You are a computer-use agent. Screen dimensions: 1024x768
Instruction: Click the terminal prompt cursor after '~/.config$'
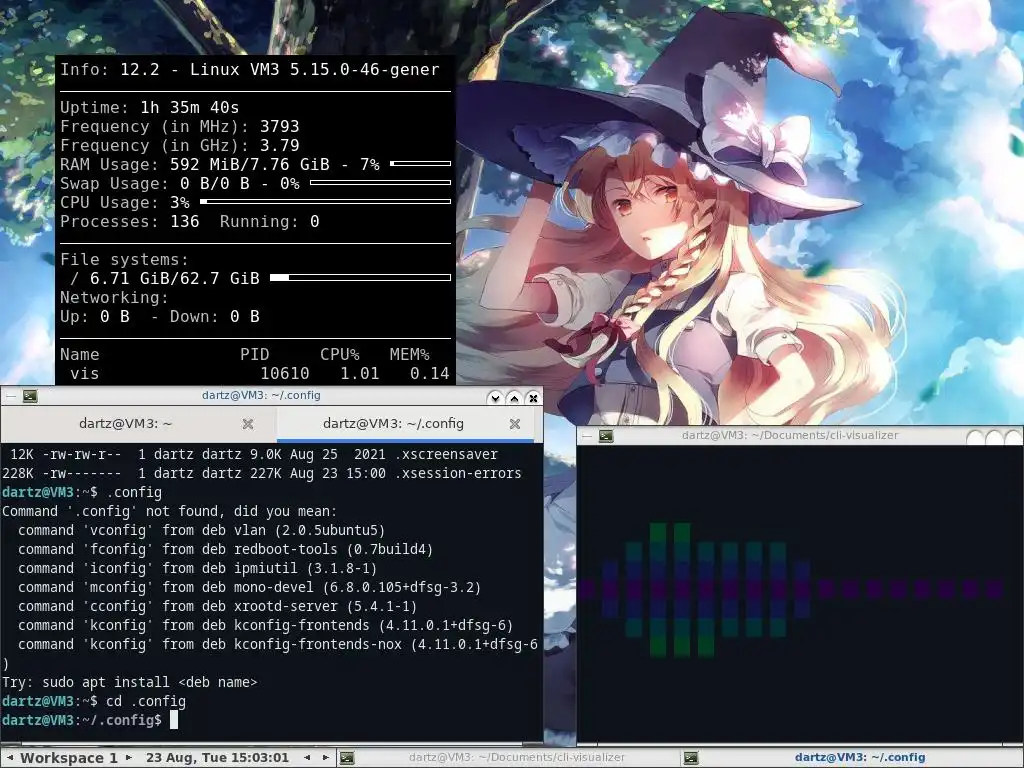(x=174, y=720)
